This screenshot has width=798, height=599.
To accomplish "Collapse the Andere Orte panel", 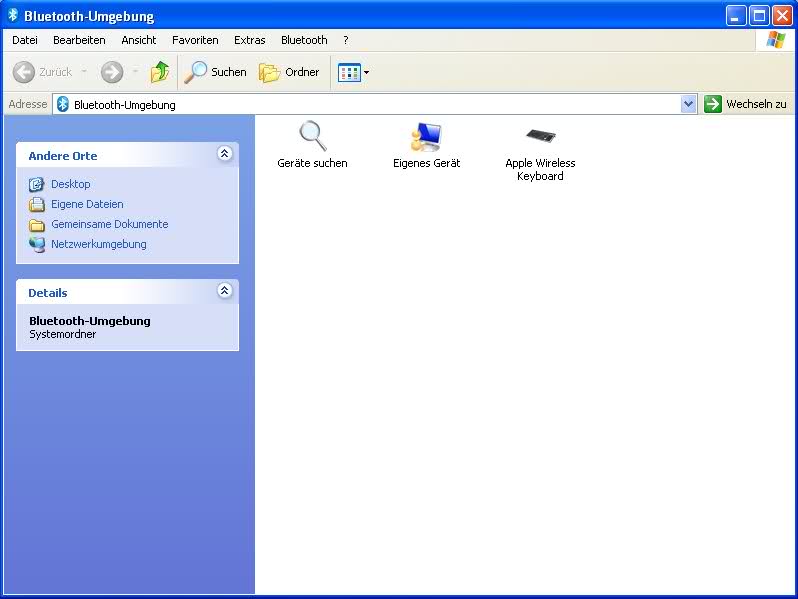I will [x=224, y=153].
